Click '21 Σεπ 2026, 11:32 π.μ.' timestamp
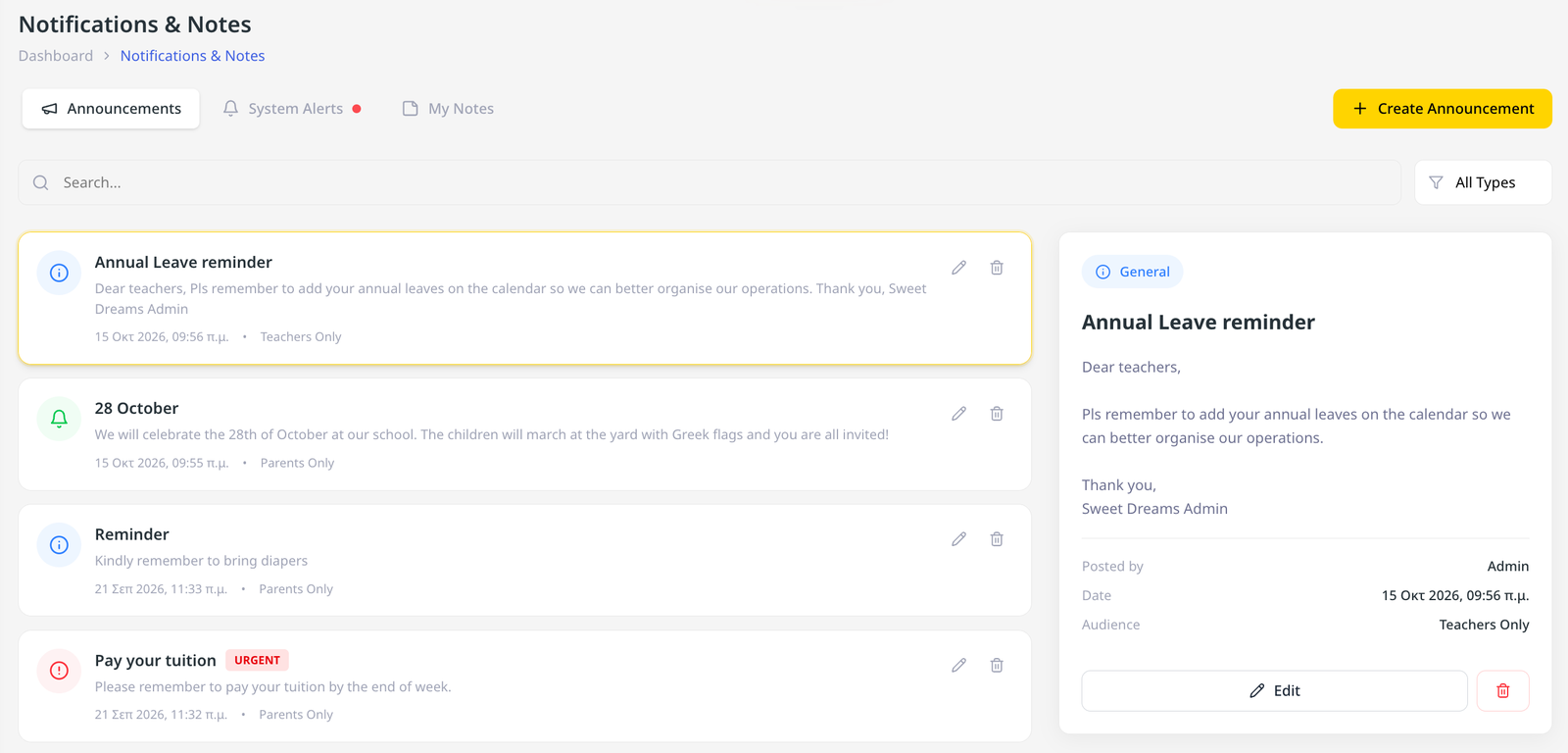Screen dimensions: 1568x753 pyautogui.click(x=161, y=715)
